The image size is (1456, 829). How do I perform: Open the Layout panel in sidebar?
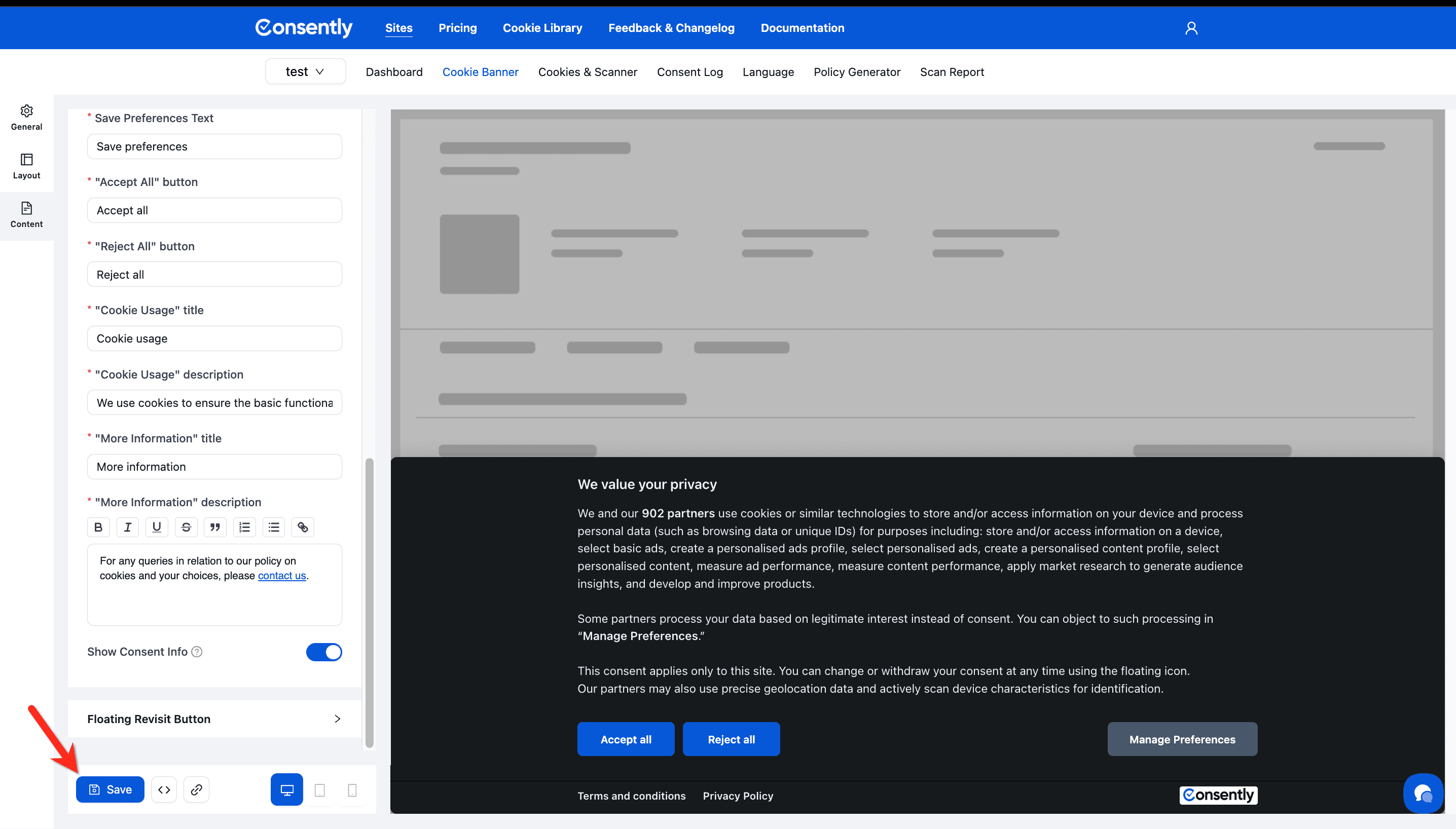click(x=26, y=166)
